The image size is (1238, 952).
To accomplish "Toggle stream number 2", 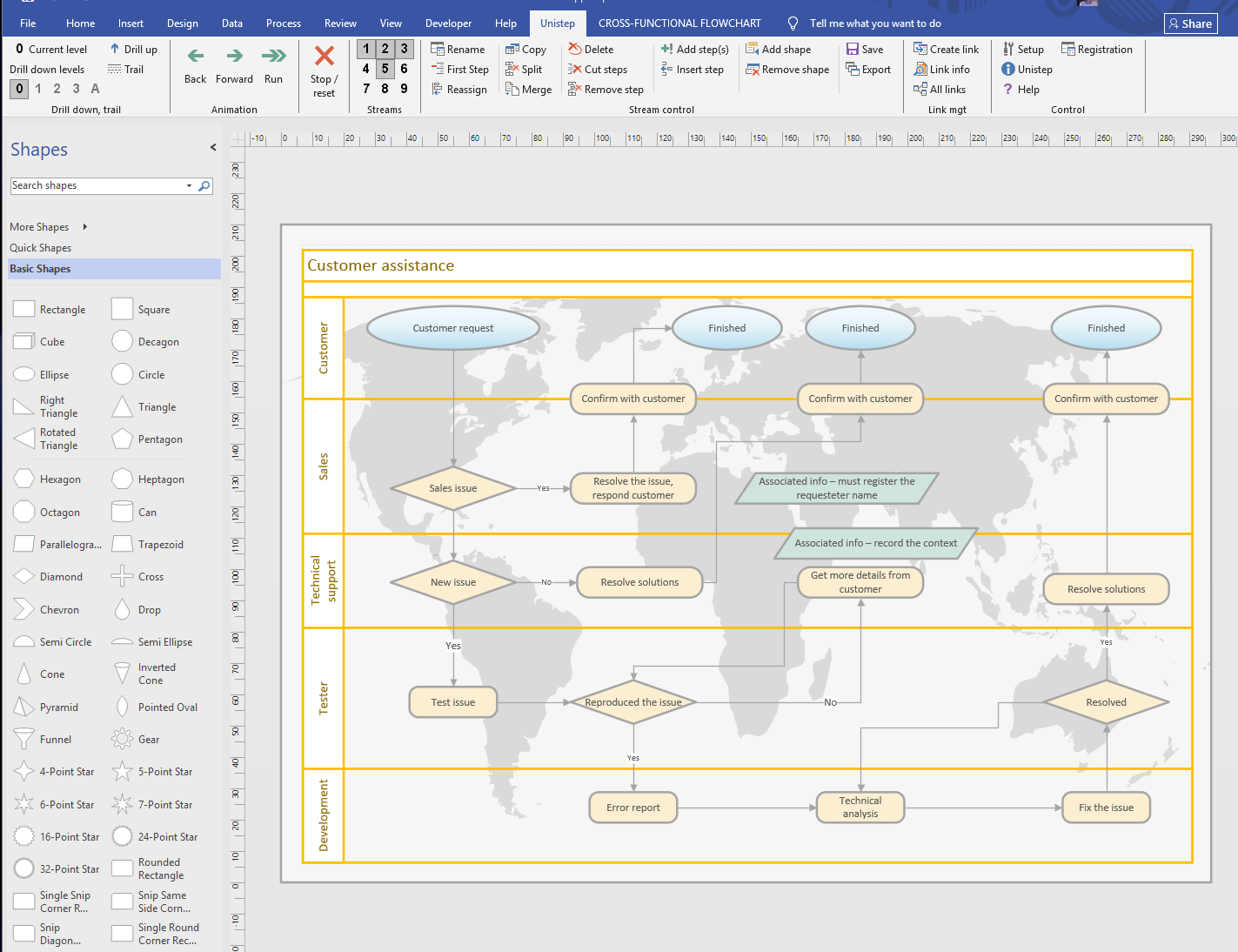I will [x=385, y=49].
